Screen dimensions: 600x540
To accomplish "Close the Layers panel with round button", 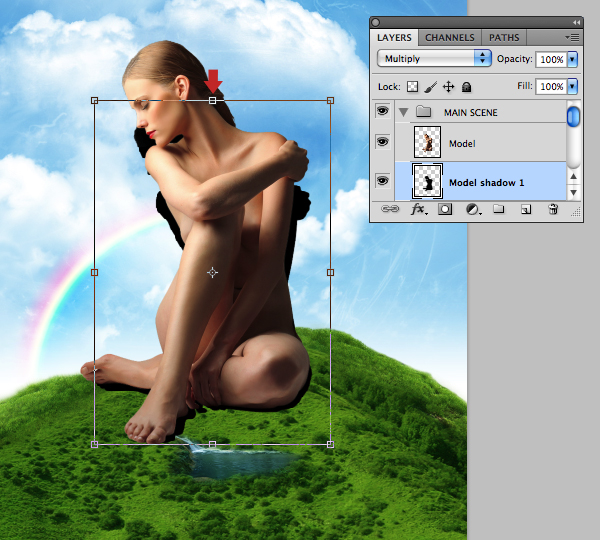I will point(376,23).
